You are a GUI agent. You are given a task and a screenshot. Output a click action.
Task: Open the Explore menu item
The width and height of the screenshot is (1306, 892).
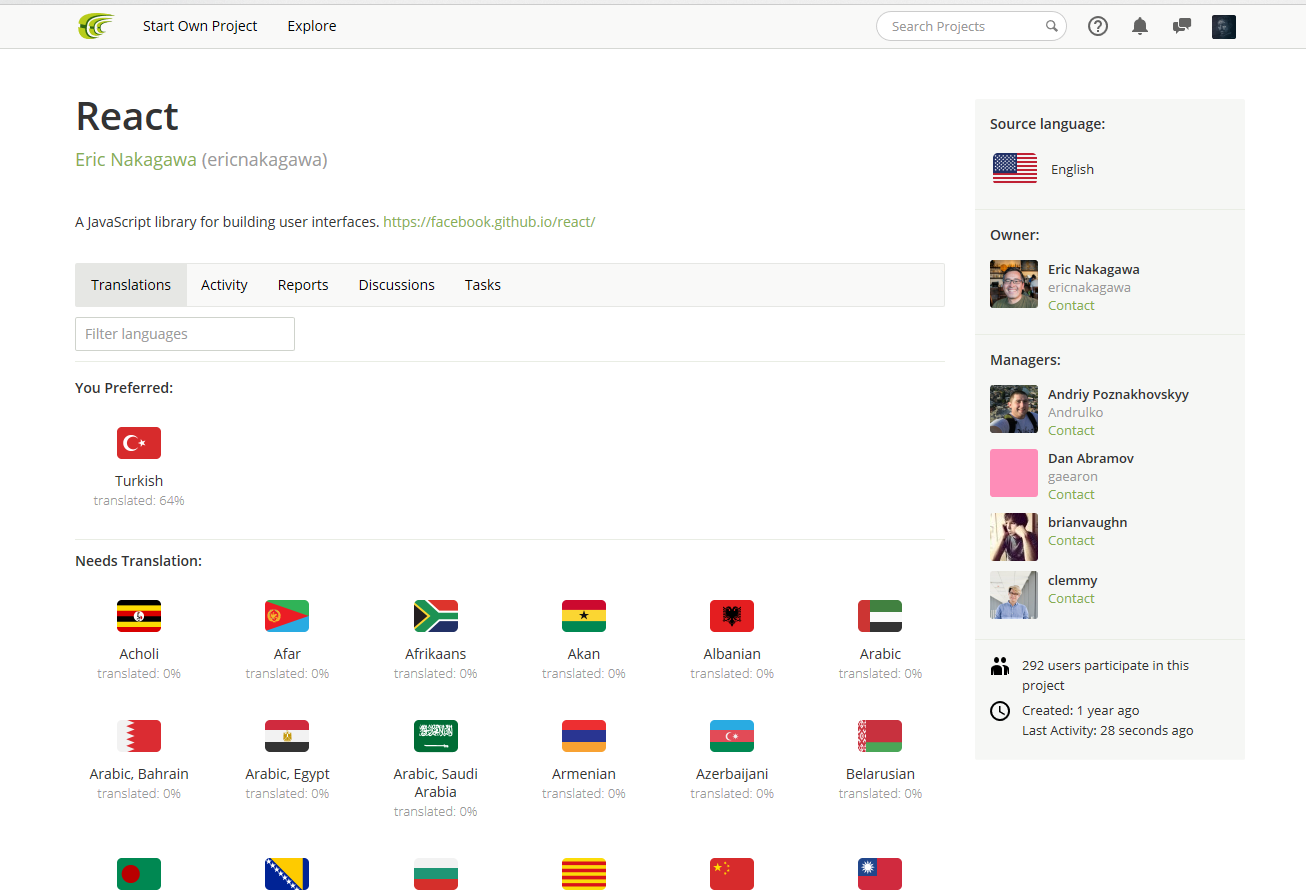312,26
